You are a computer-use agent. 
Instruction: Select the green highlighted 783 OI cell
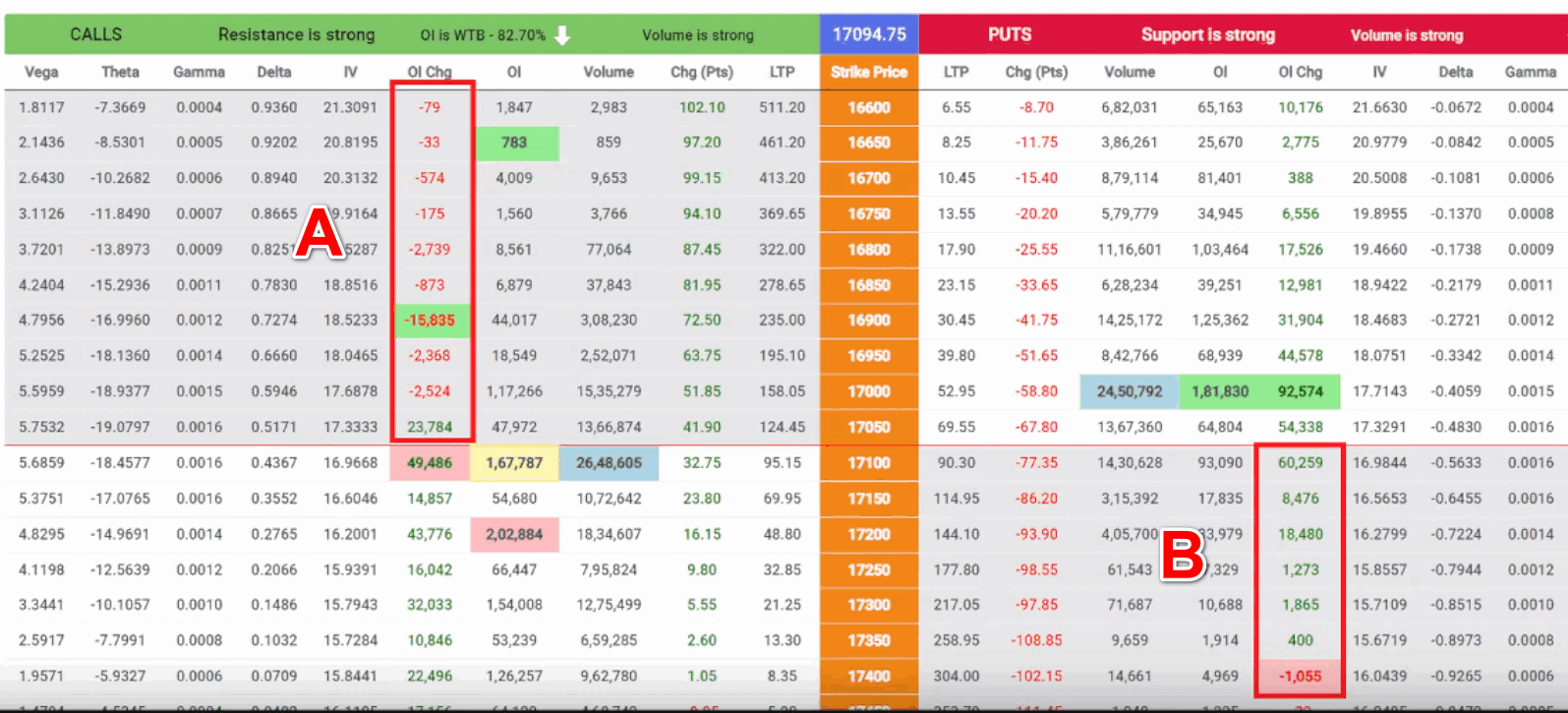click(x=516, y=143)
